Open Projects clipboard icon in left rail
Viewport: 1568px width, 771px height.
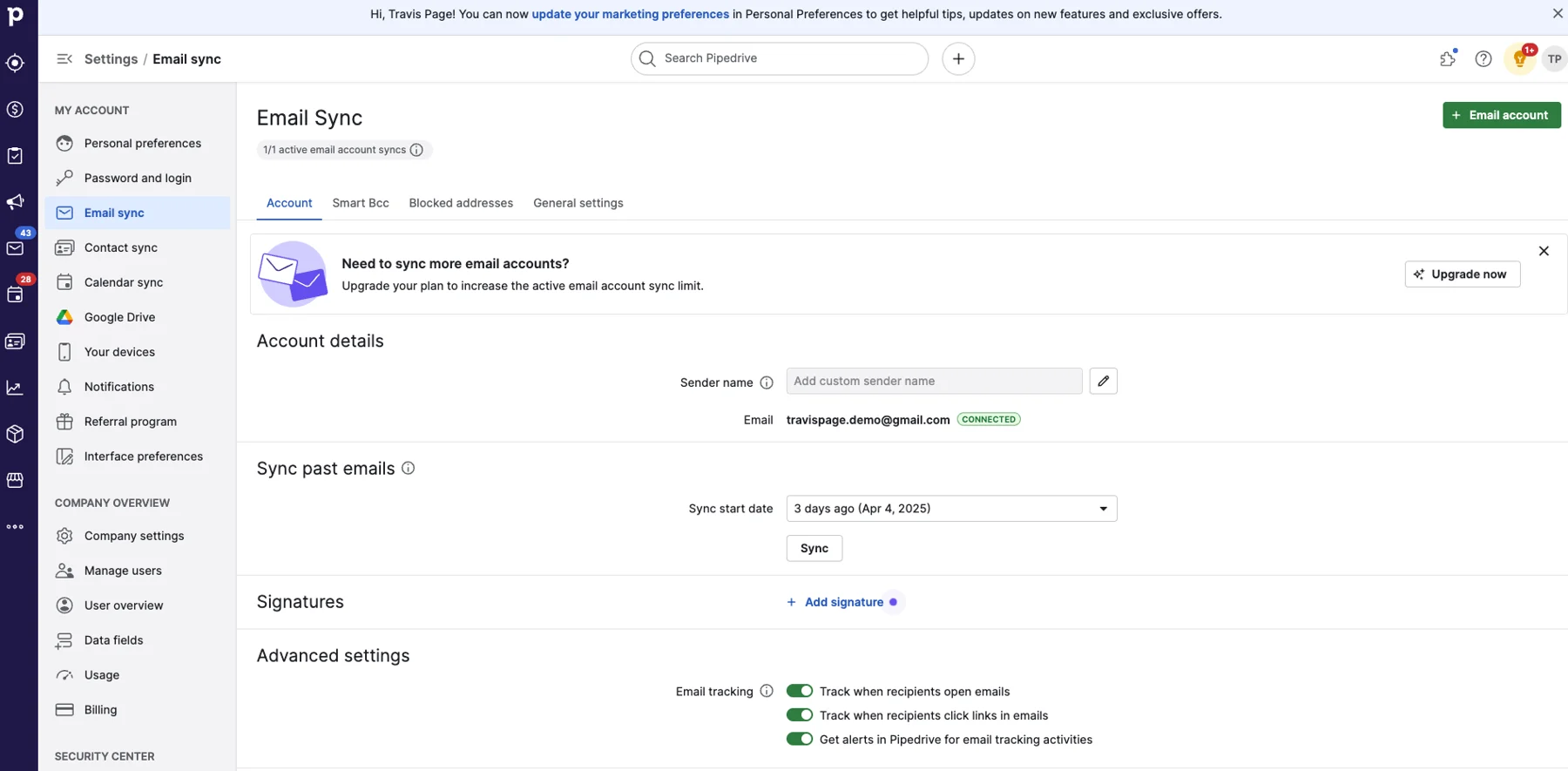tap(15, 156)
